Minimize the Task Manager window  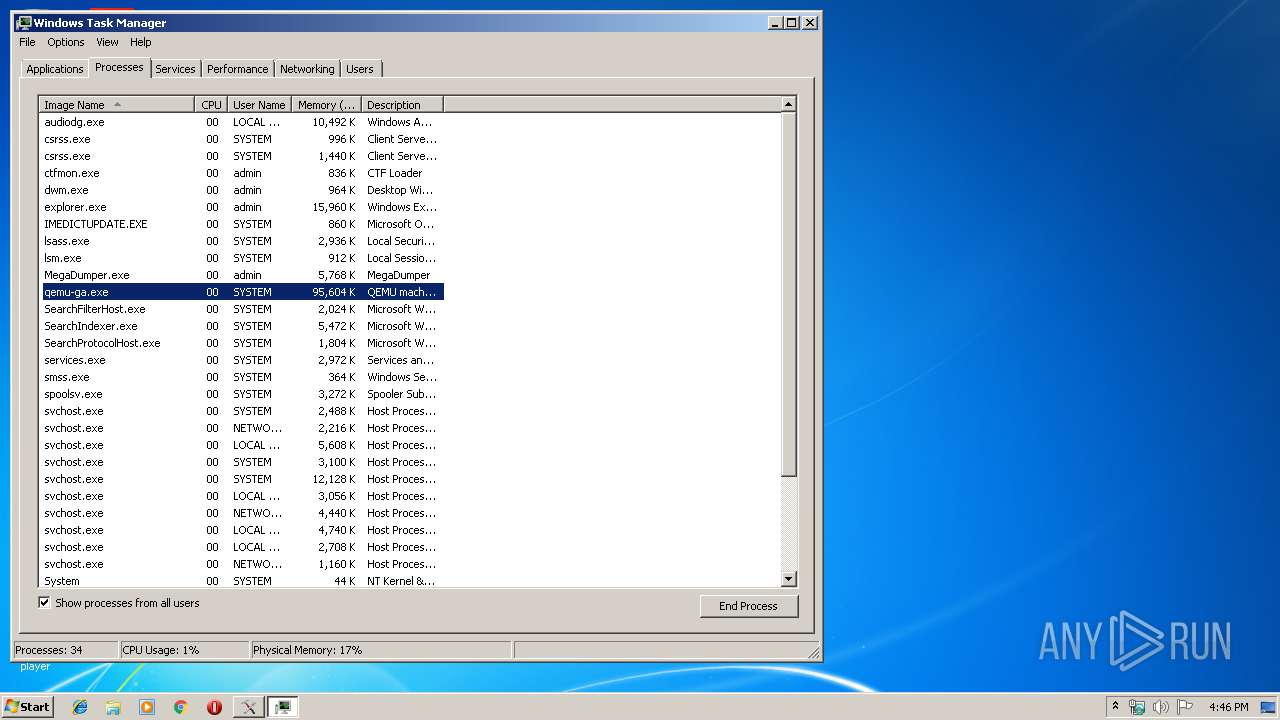point(775,22)
